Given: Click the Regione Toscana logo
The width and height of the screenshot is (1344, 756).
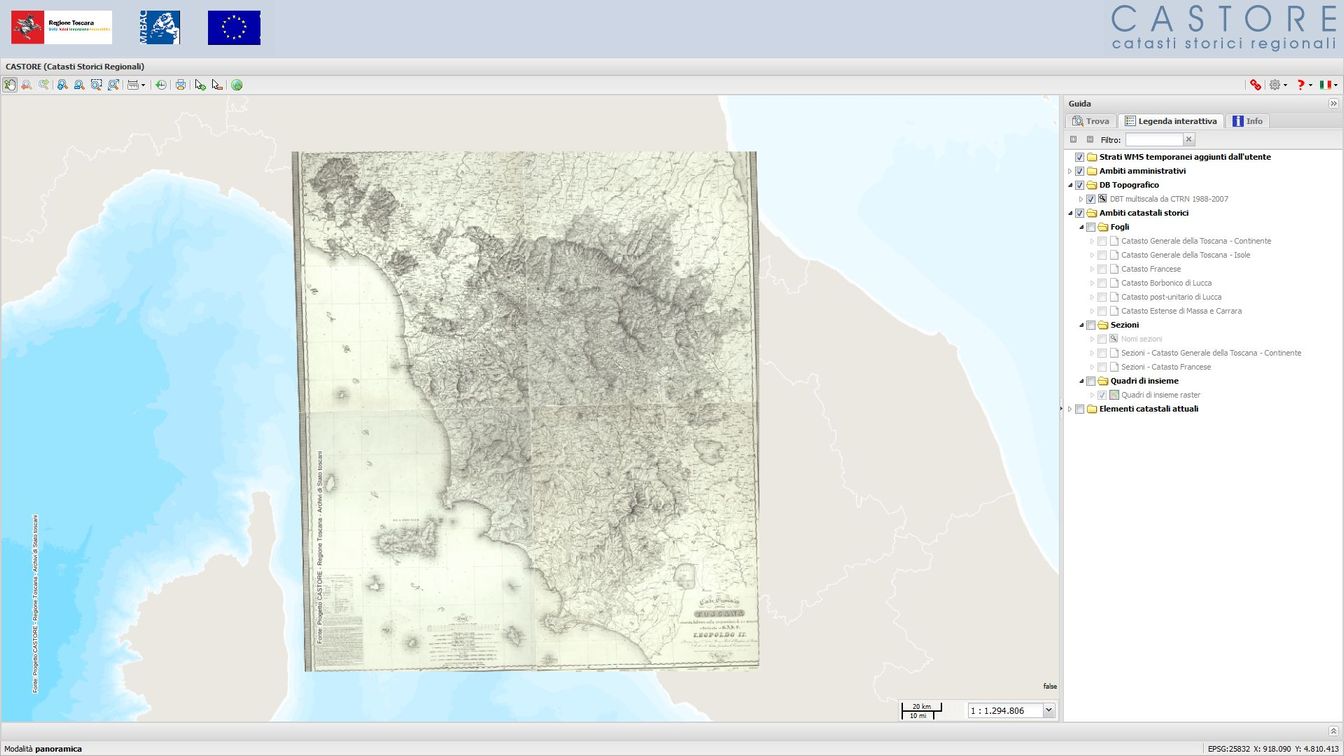Looking at the screenshot, I should point(61,28).
